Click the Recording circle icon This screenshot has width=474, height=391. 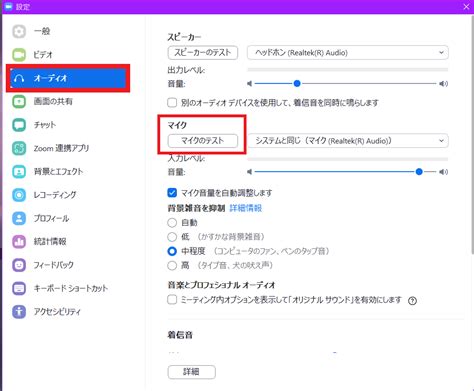pyautogui.click(x=19, y=195)
